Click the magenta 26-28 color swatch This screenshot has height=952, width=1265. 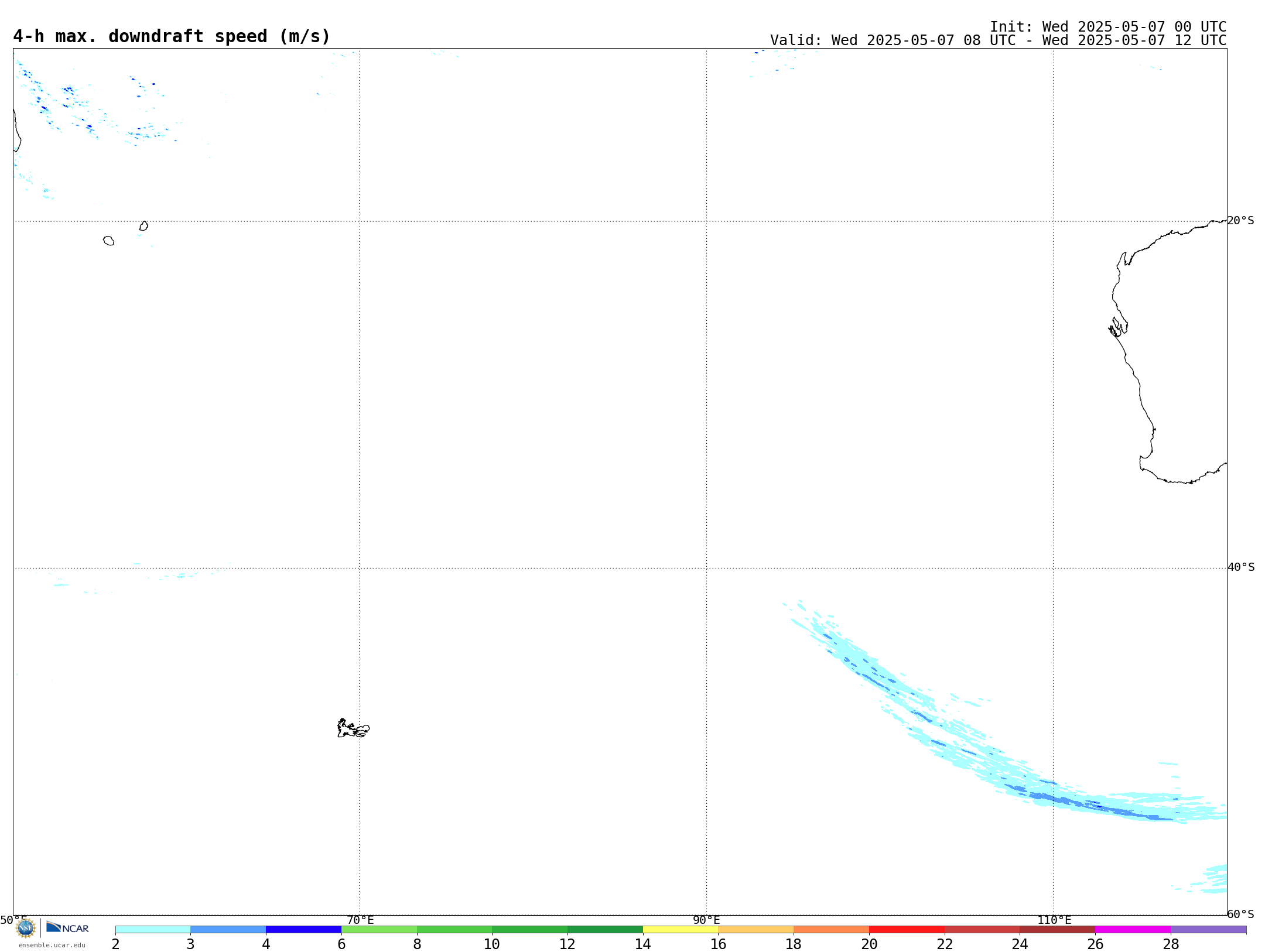coord(1133,929)
